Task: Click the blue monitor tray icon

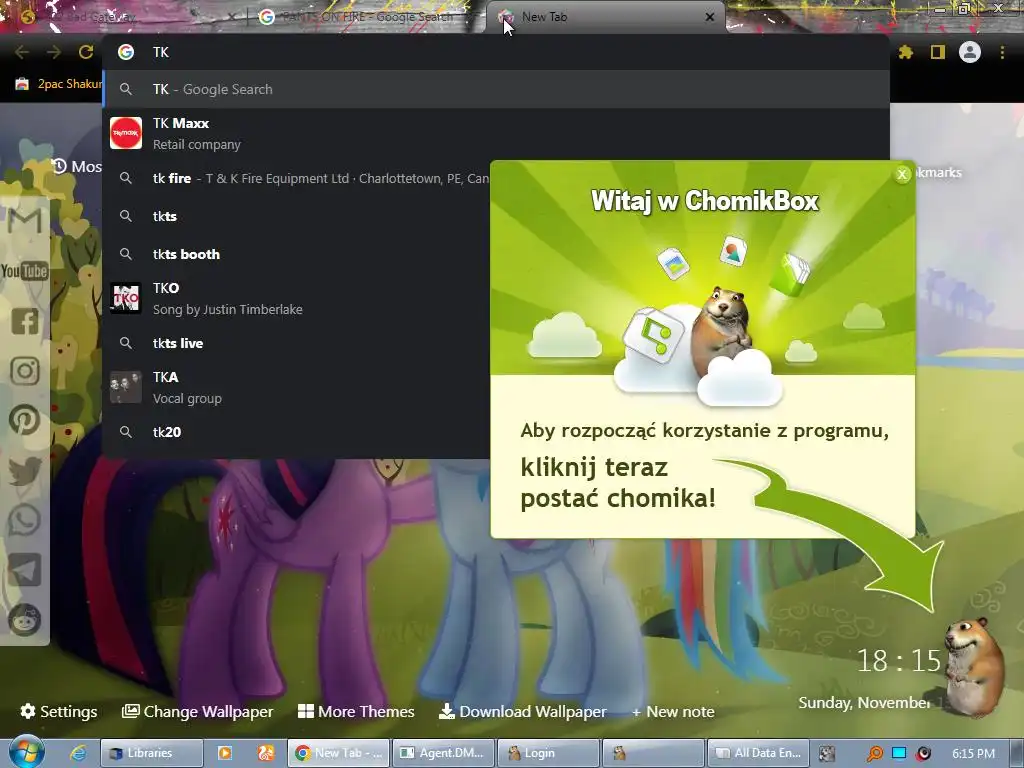Action: coord(899,753)
